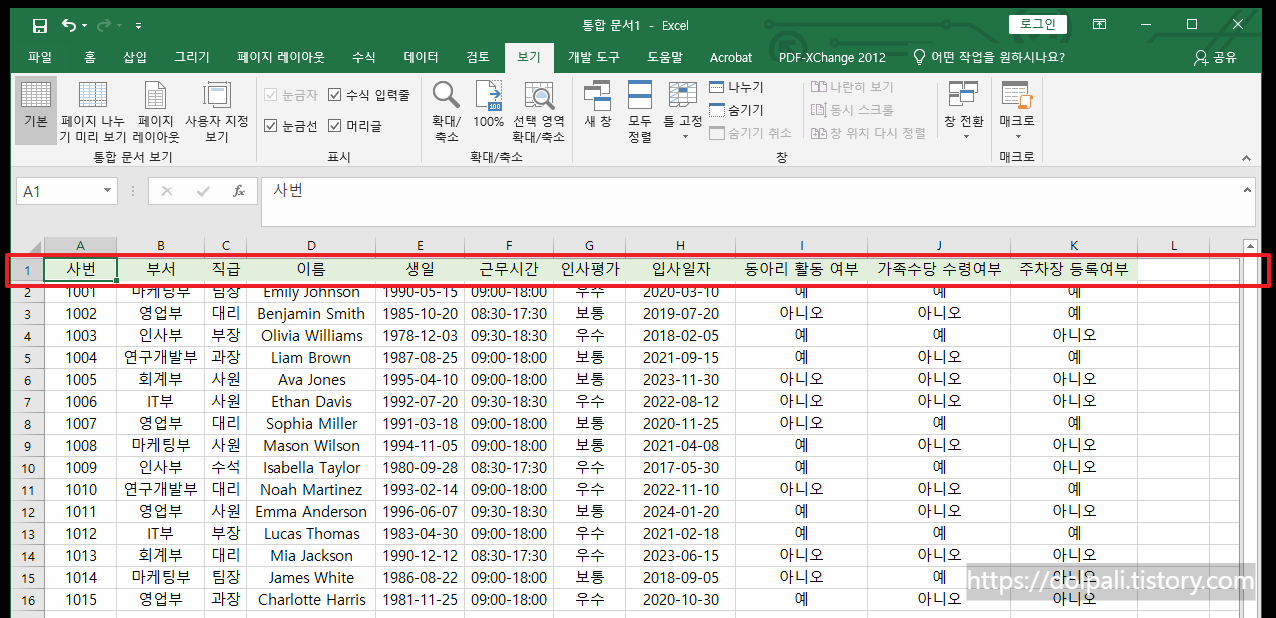Screen dimensions: 1276x618
Task: Switch to Page Layout (페이지 레이아웃) view
Action: pyautogui.click(x=156, y=110)
